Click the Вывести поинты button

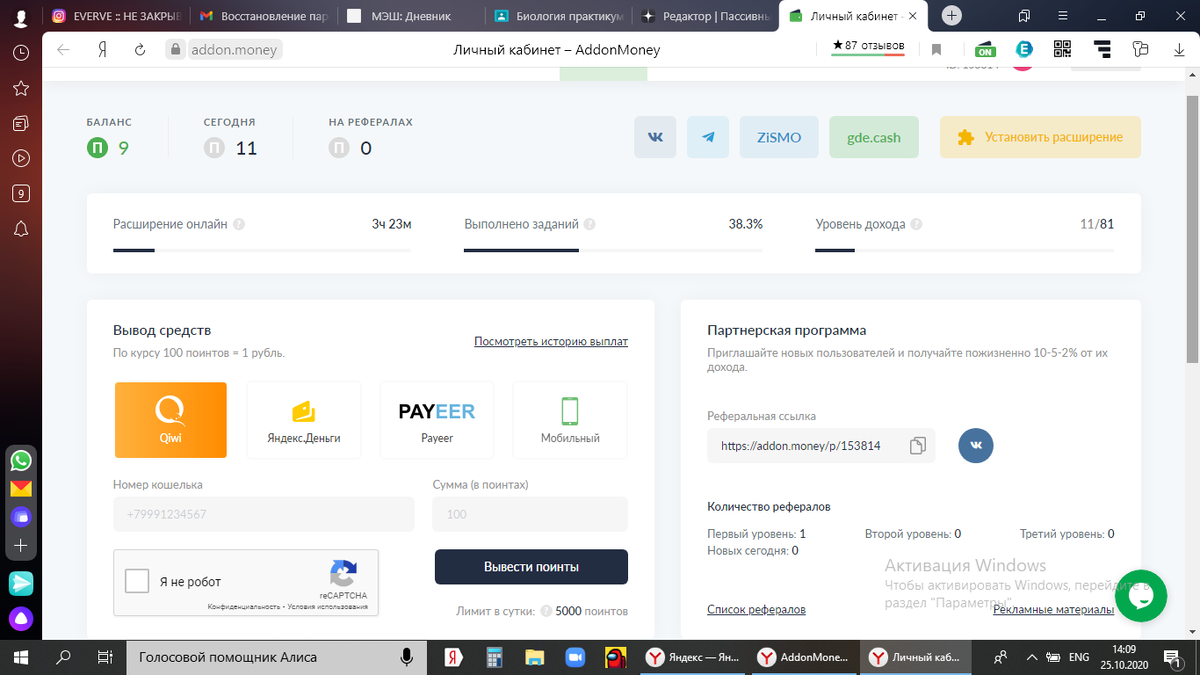tap(531, 567)
